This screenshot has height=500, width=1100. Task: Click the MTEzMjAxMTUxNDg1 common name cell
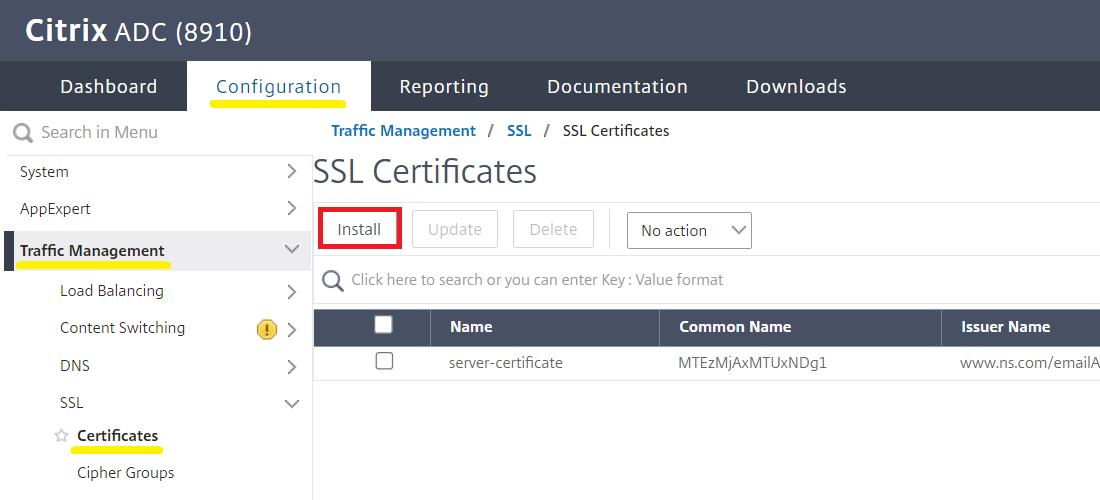753,363
